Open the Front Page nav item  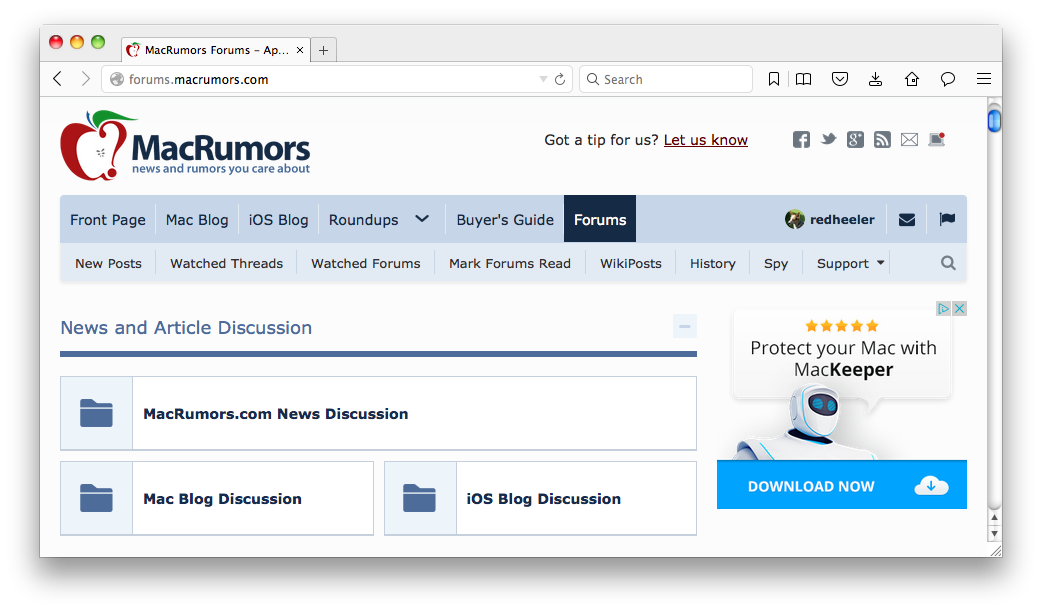coord(108,219)
